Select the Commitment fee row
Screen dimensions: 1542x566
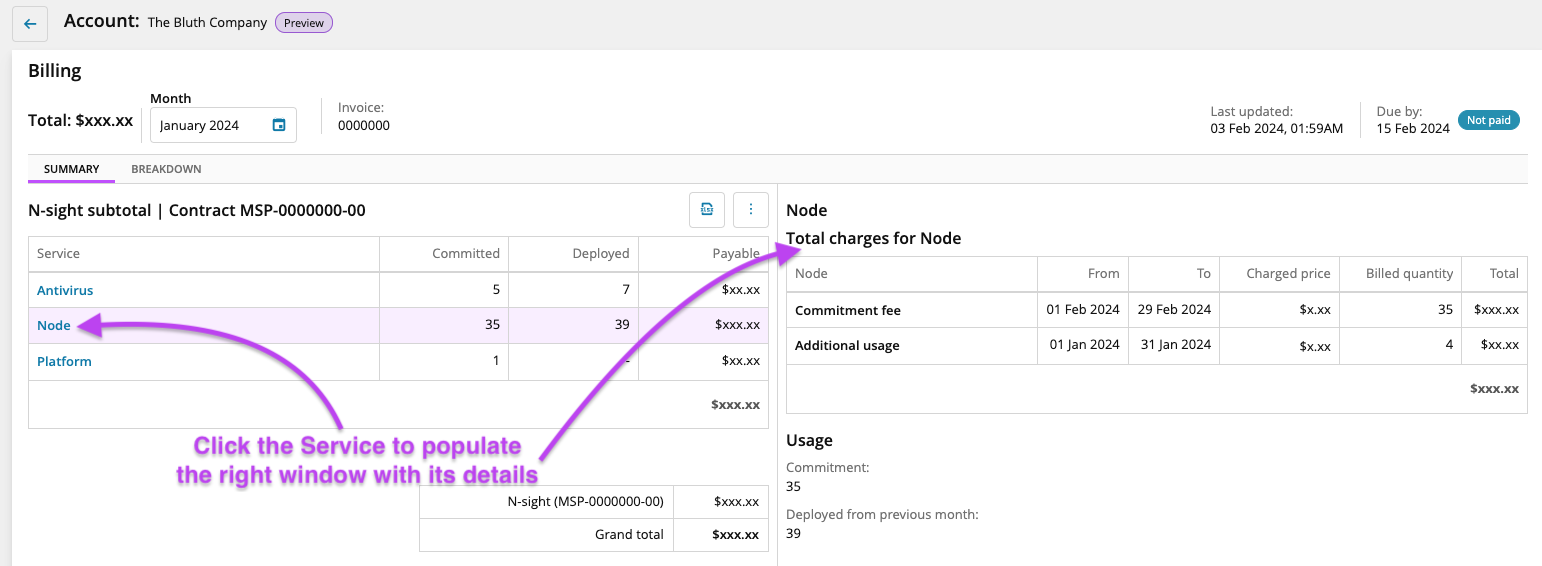pyautogui.click(x=848, y=310)
